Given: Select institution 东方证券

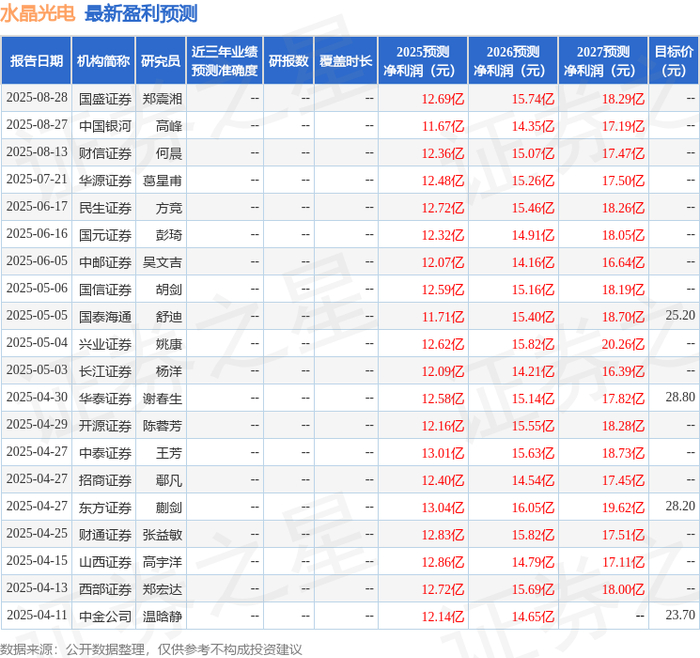Looking at the screenshot, I should pos(105,507).
